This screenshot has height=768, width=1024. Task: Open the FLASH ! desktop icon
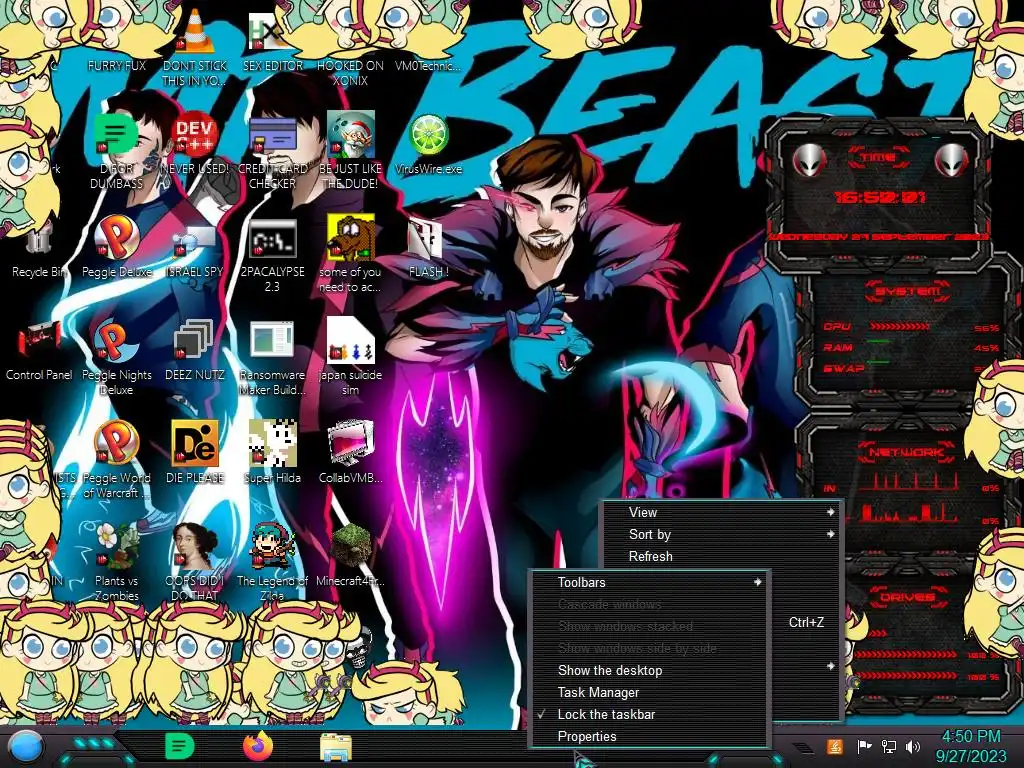(x=428, y=248)
